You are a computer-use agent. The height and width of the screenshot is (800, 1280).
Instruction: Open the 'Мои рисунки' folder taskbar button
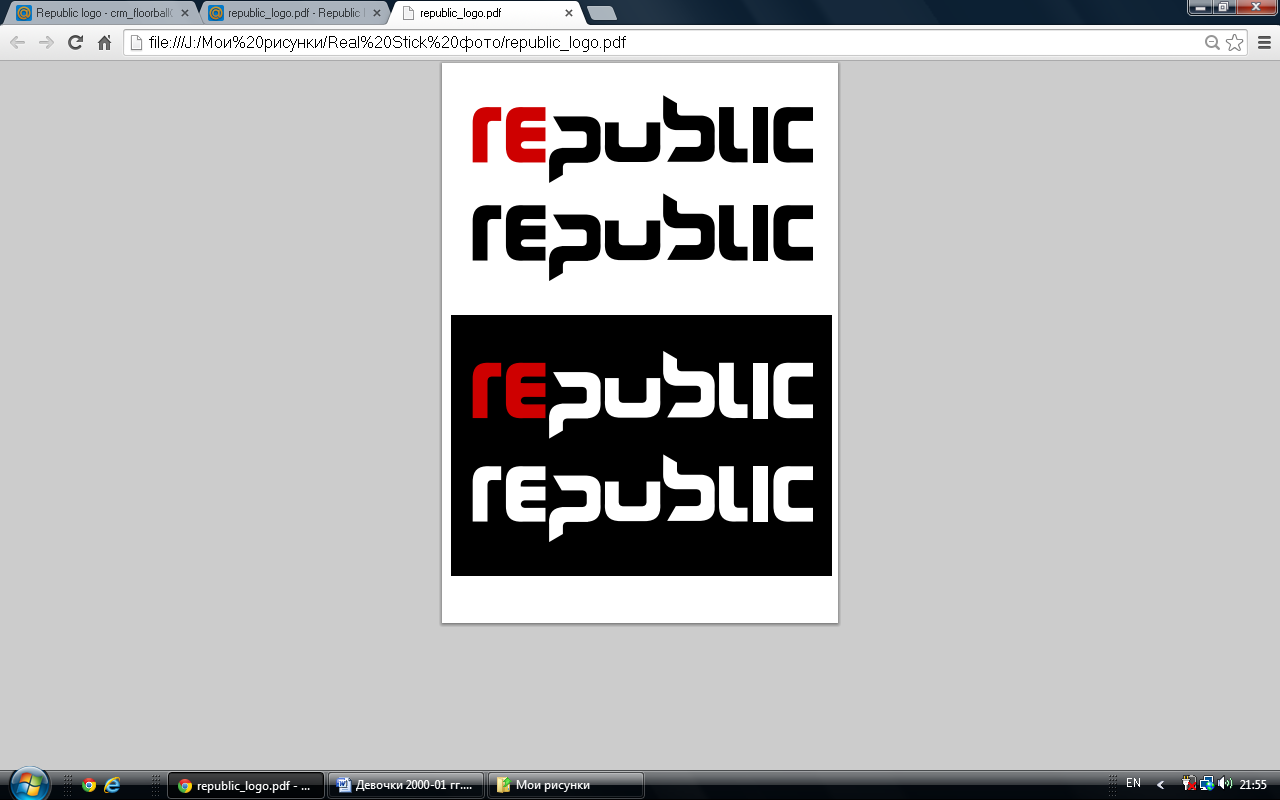pyautogui.click(x=566, y=785)
